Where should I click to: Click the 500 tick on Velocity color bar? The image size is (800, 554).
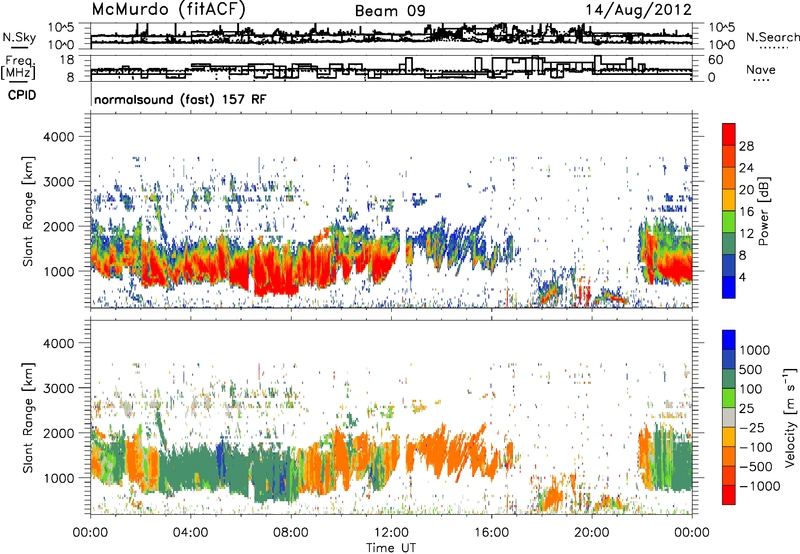[x=752, y=369]
